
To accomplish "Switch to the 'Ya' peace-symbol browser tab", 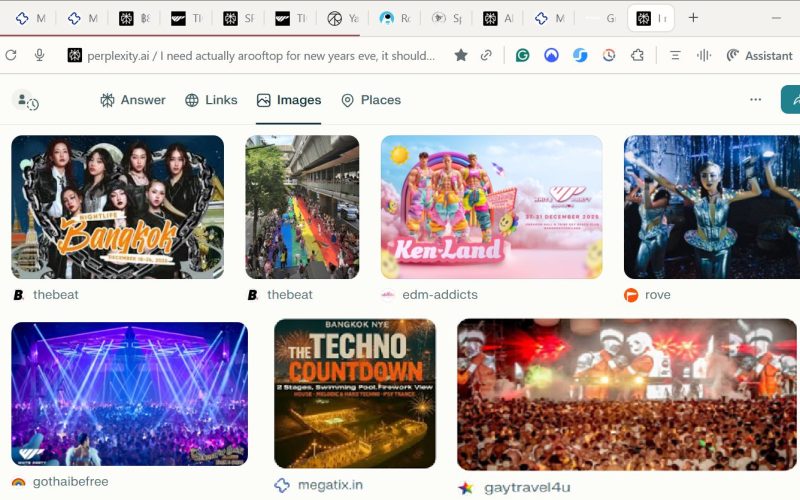I will [x=343, y=18].
